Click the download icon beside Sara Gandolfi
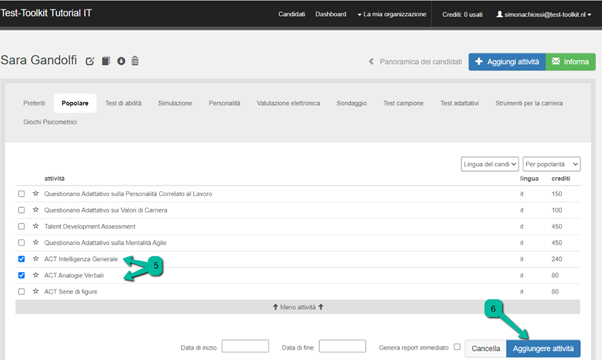 [121, 61]
